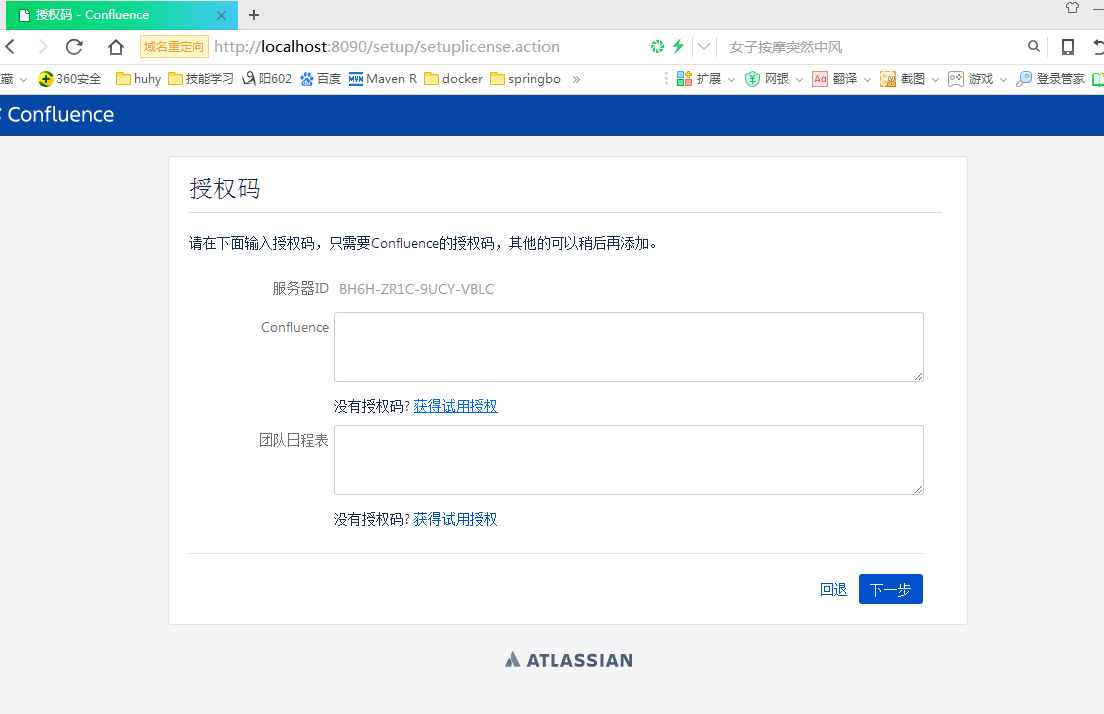Screen dimensions: 1104x714
Task: Expand more bookmarks chevron
Action: 576,79
